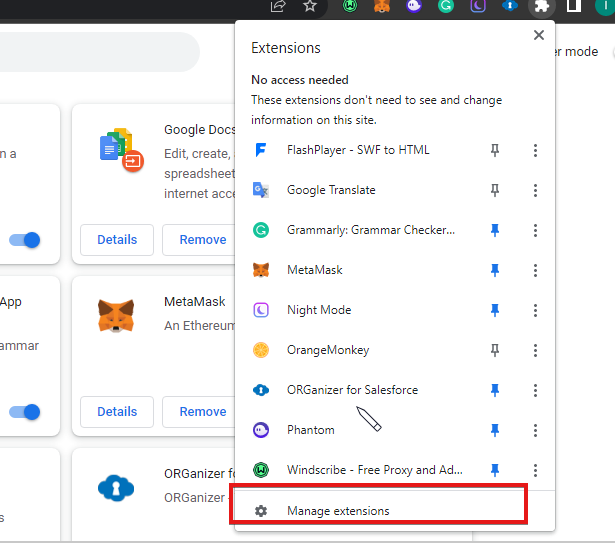Screen dimensions: 615x543
Task: Open the side panel toolbar icon
Action: tap(574, 6)
